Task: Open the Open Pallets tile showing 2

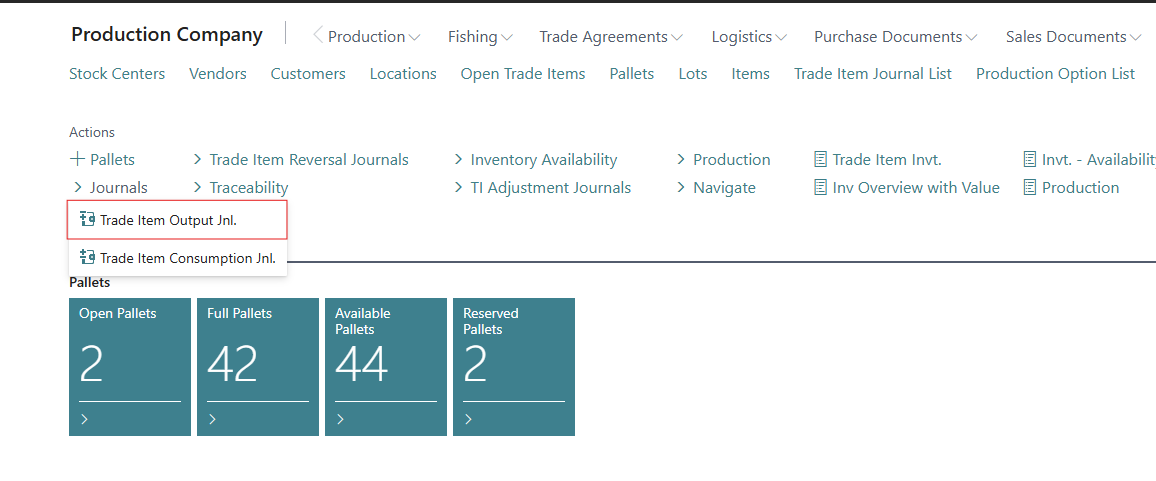Action: point(129,366)
